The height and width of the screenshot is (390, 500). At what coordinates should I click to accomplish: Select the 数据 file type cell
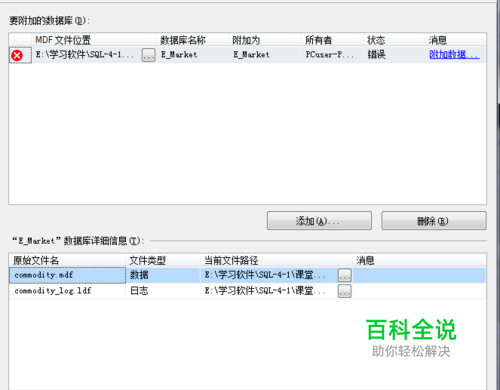(x=163, y=275)
